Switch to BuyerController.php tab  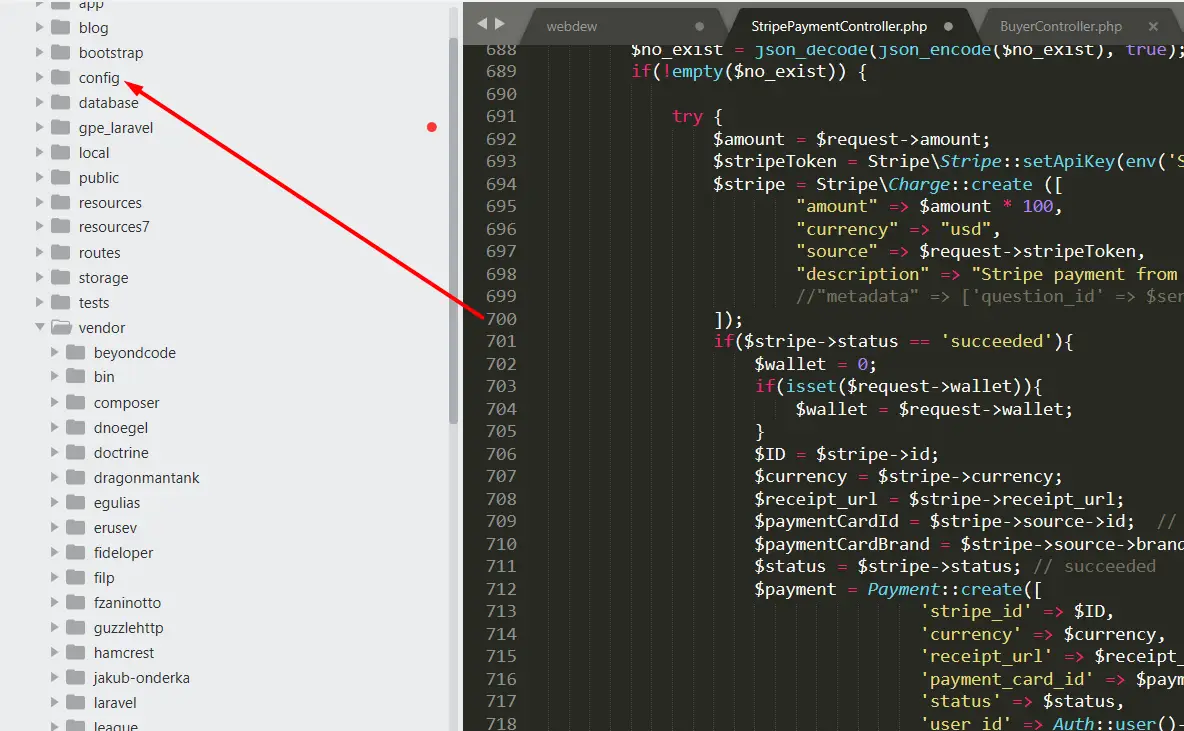coord(1061,26)
